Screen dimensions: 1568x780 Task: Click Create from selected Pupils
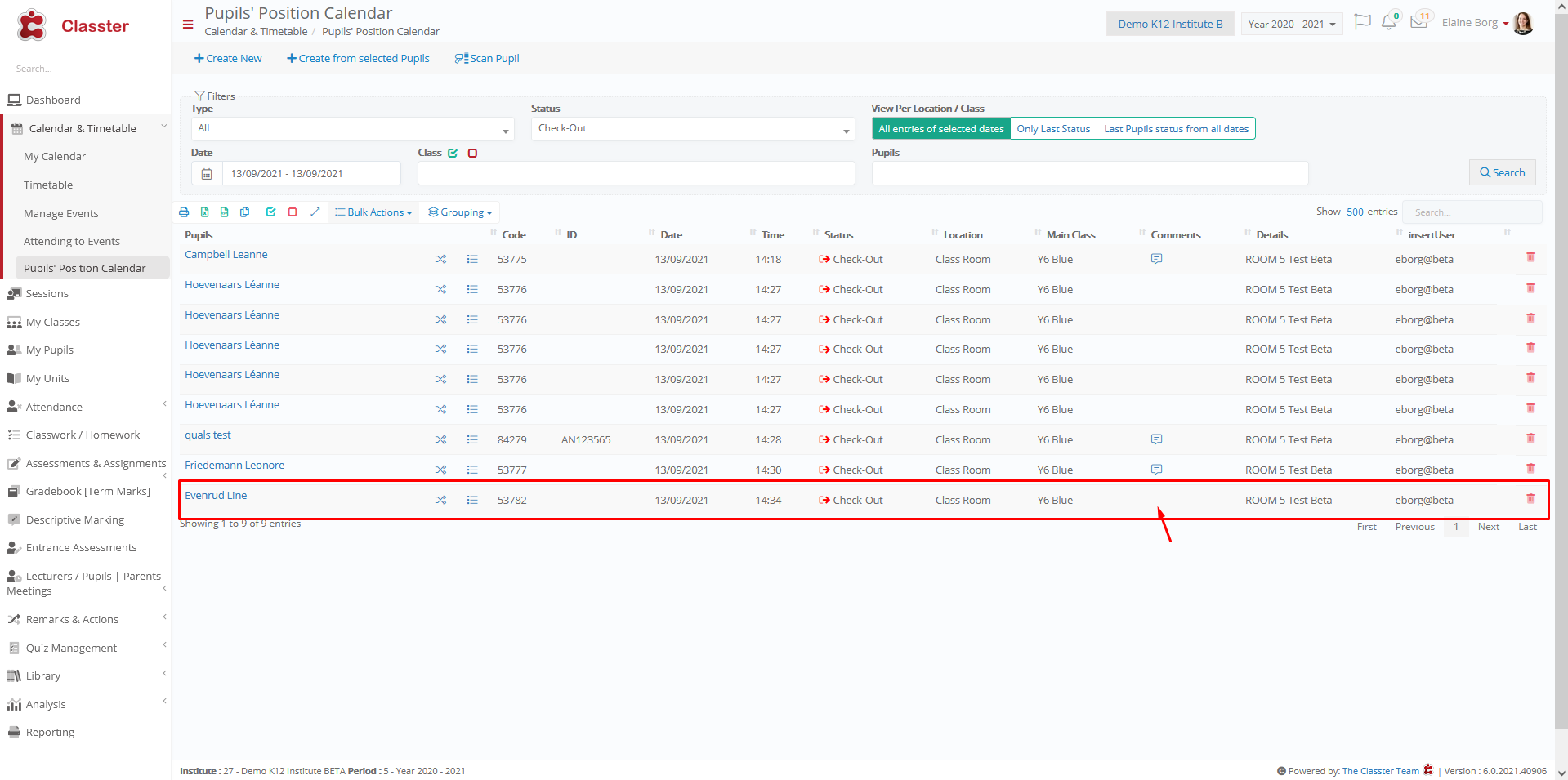358,59
